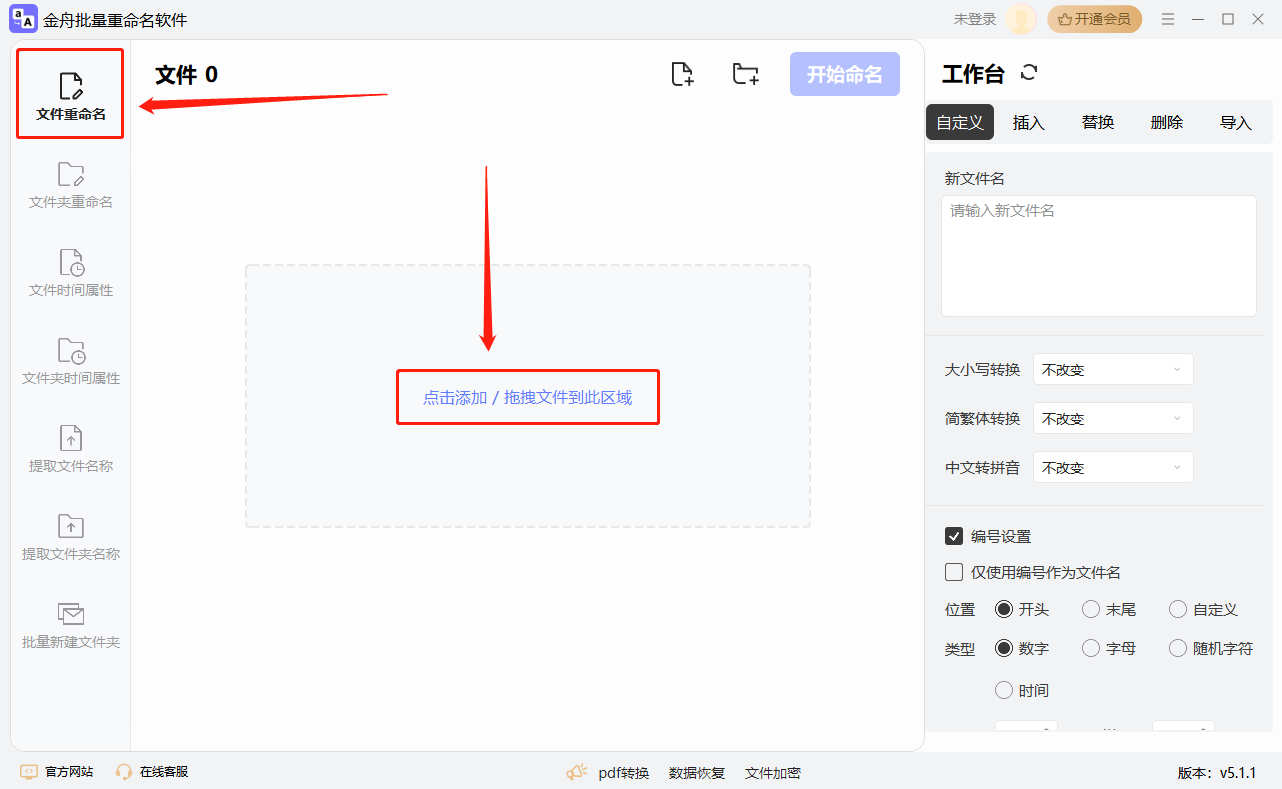Close the 金舟批量重命名软件 window
This screenshot has height=789, width=1282.
point(1258,19)
